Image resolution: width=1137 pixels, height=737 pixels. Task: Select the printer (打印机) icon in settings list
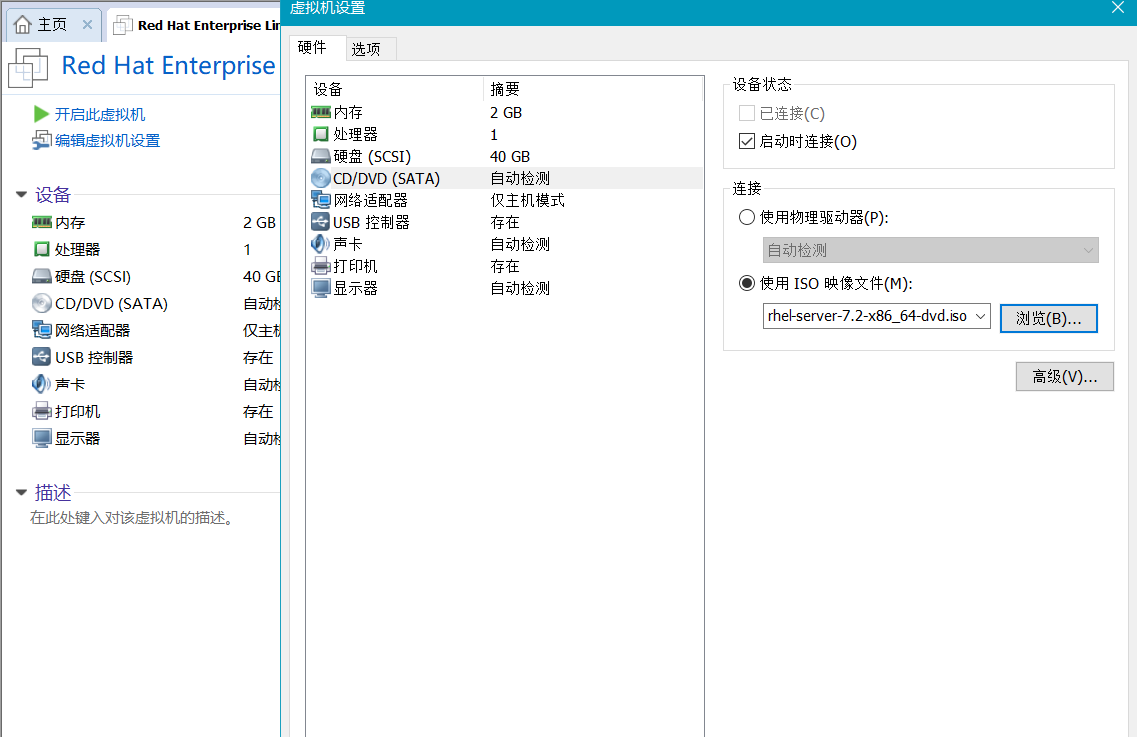[321, 266]
